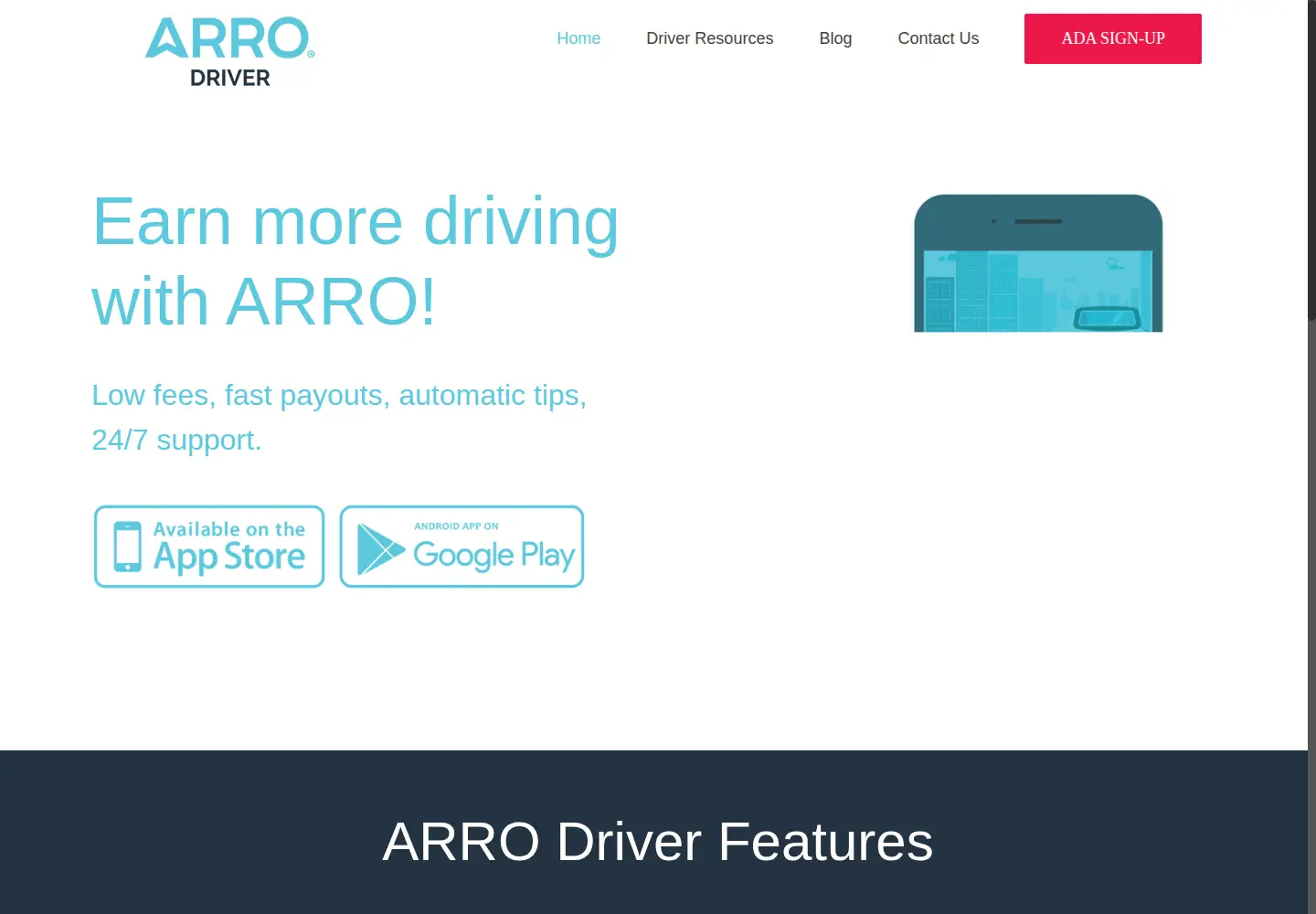Click the ARRO Driver logo
The width and height of the screenshot is (1316, 914).
(x=229, y=52)
